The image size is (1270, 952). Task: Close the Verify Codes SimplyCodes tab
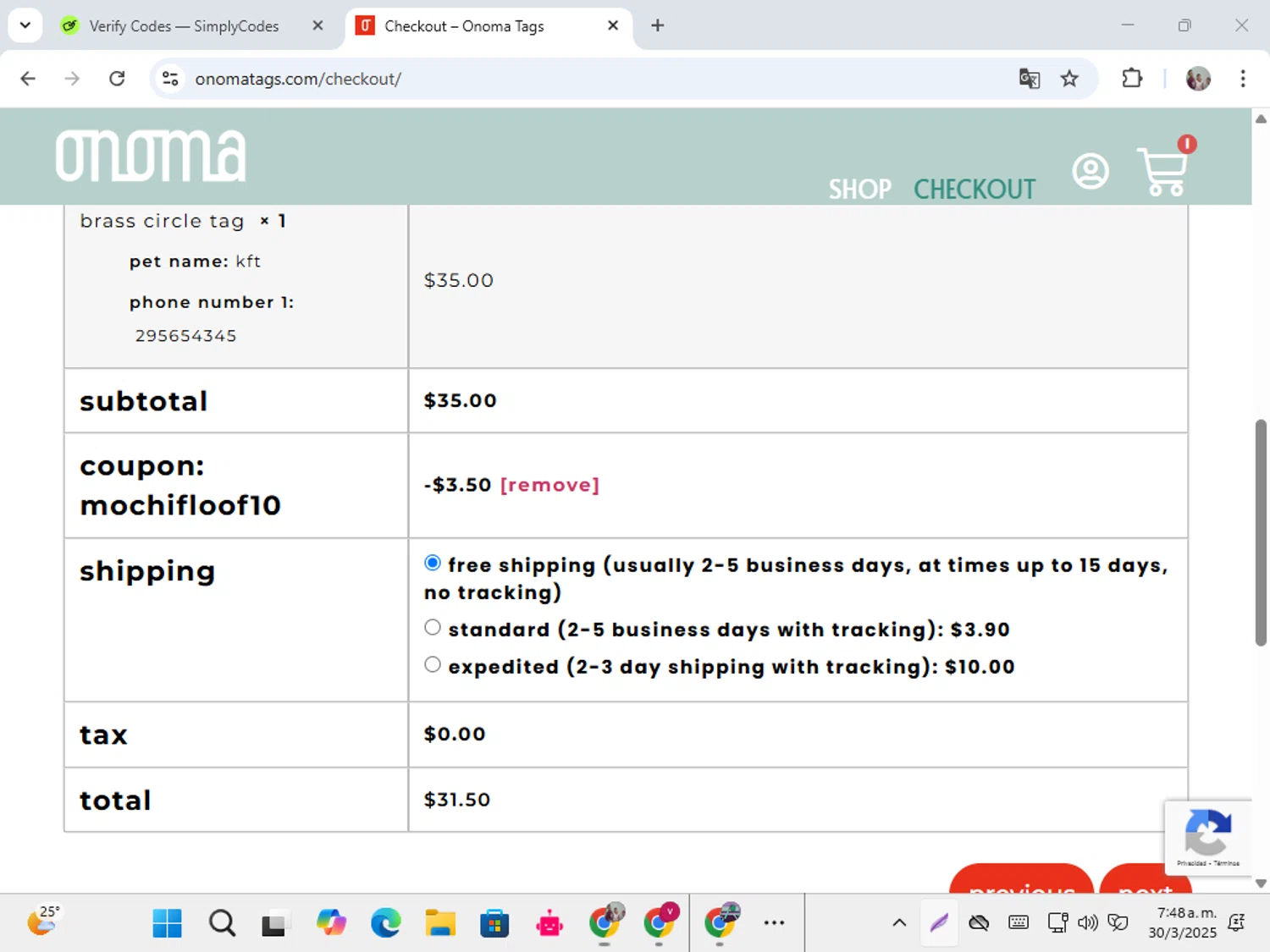pyautogui.click(x=317, y=25)
